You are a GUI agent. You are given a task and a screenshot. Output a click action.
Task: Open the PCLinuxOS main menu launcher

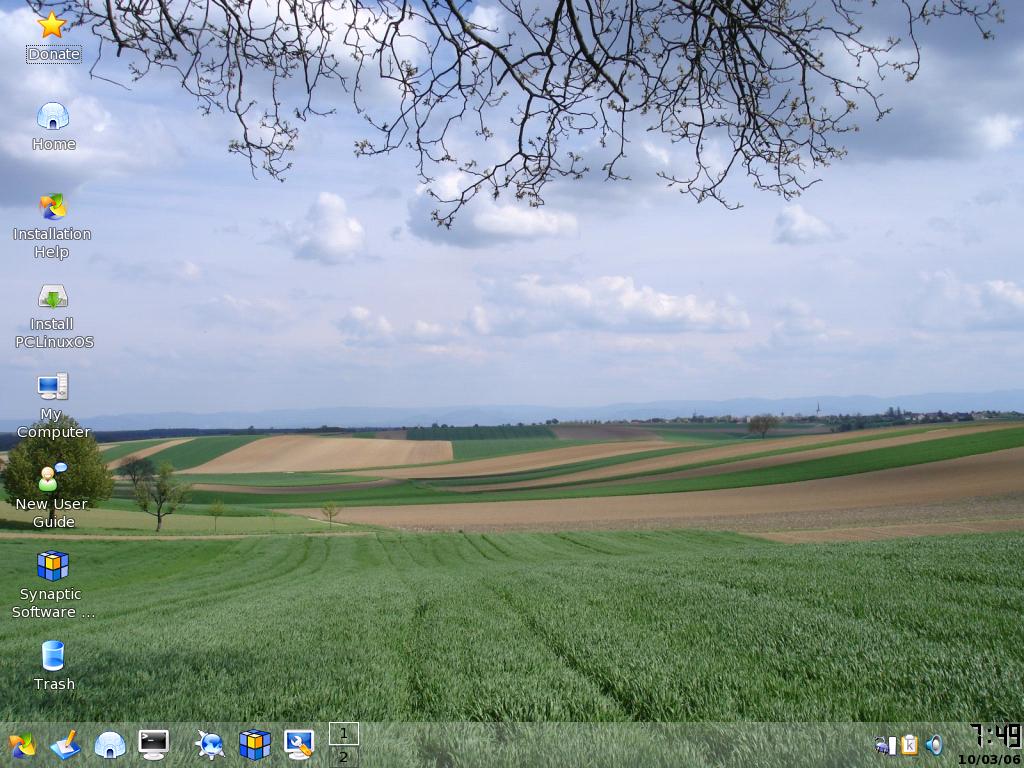coord(21,745)
